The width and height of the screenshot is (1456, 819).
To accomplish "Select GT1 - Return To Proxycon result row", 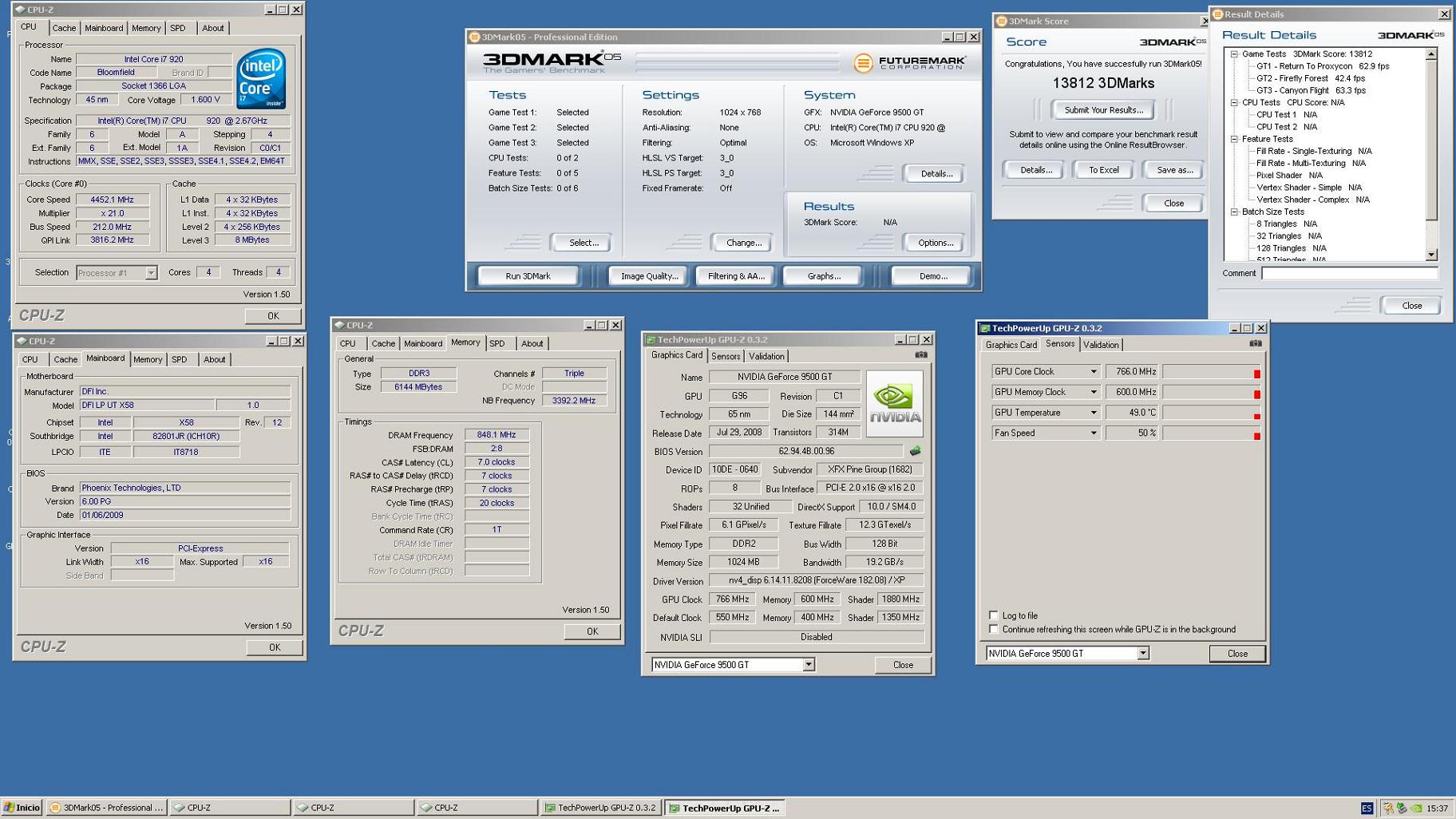I will pyautogui.click(x=1322, y=66).
